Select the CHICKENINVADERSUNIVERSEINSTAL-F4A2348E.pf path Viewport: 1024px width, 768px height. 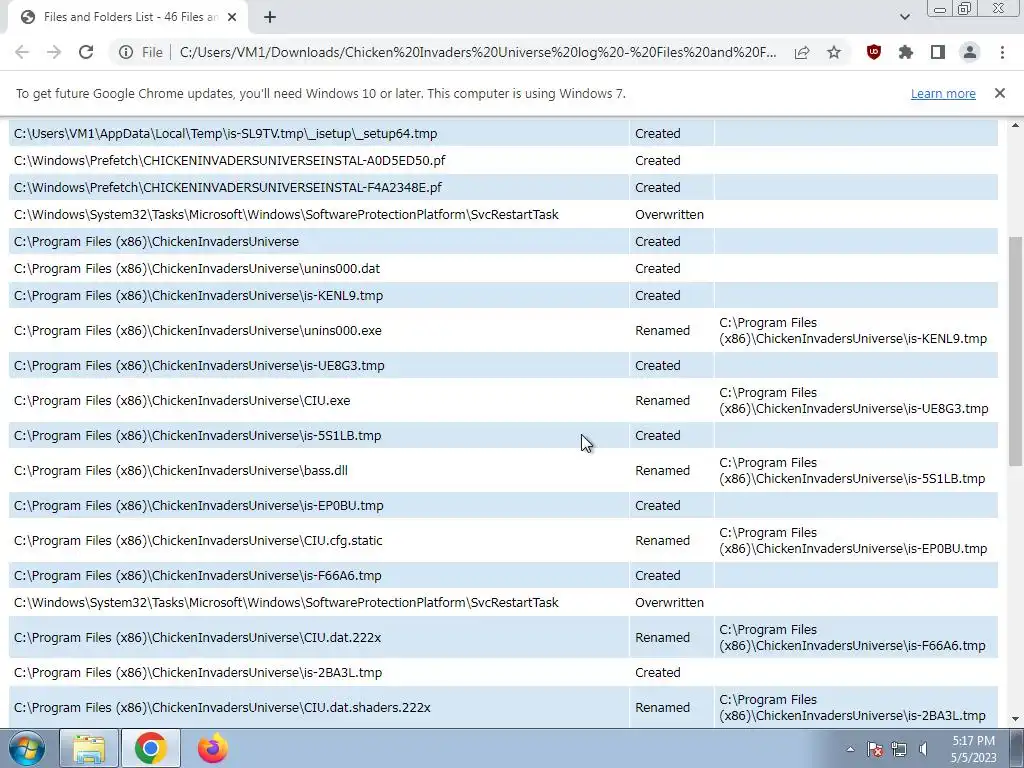(319, 187)
